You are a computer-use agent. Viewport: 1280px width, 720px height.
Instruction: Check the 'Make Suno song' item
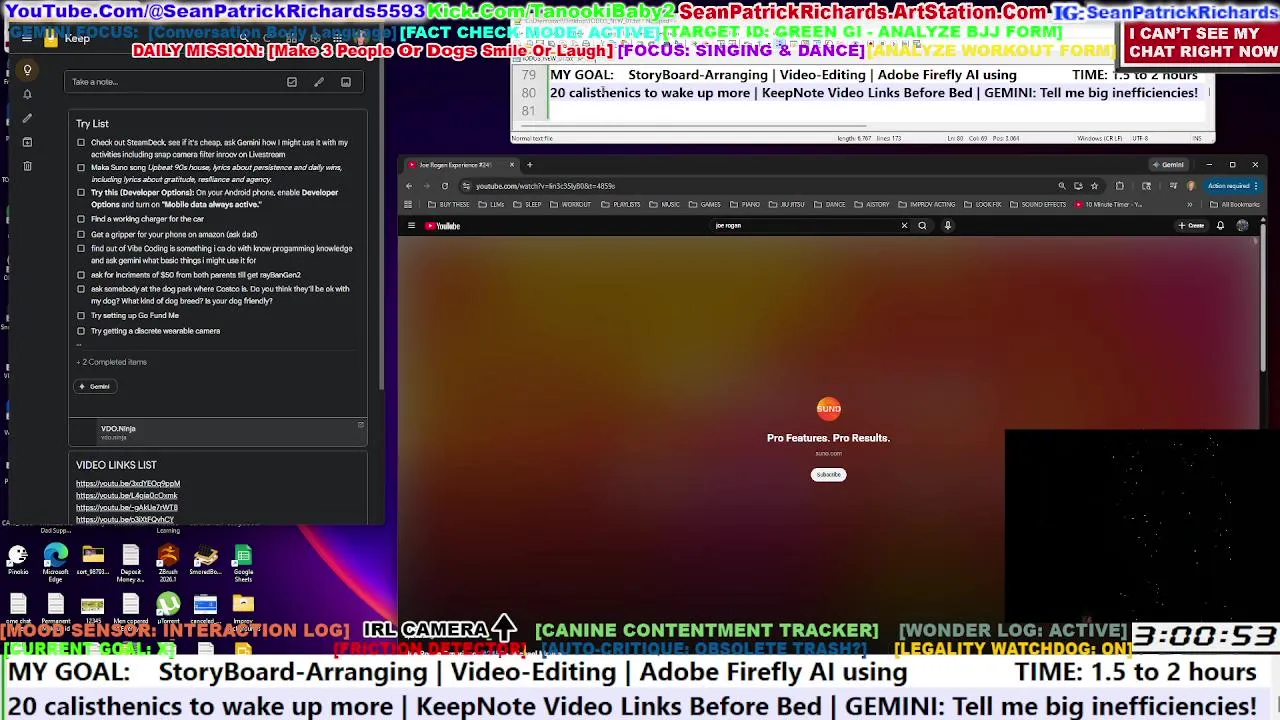[x=81, y=168]
